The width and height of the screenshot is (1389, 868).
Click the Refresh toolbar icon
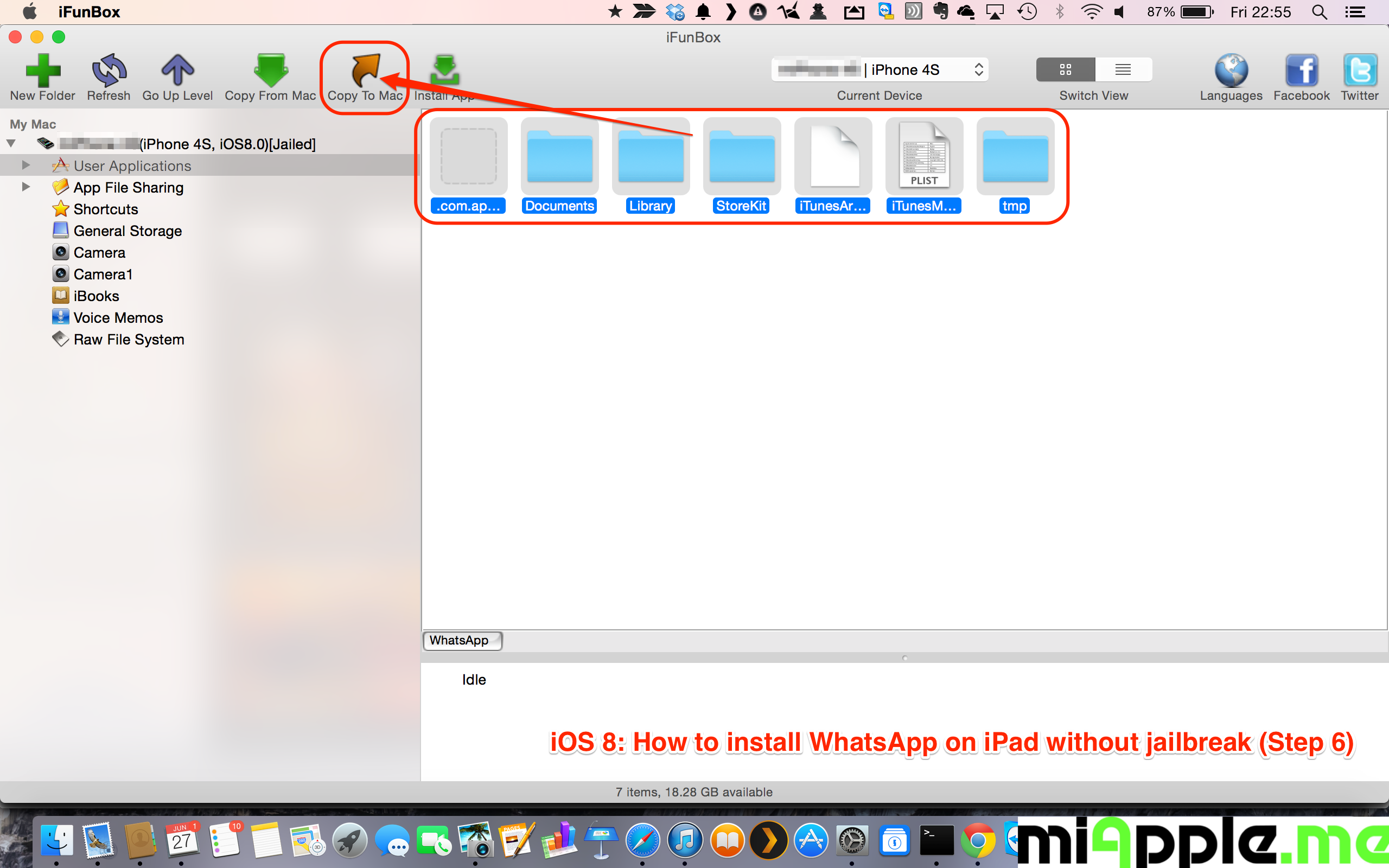pos(109,71)
